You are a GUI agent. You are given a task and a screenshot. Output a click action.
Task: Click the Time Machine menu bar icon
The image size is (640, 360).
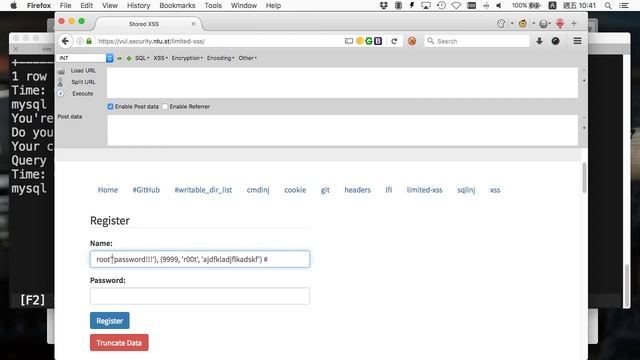[441, 5]
